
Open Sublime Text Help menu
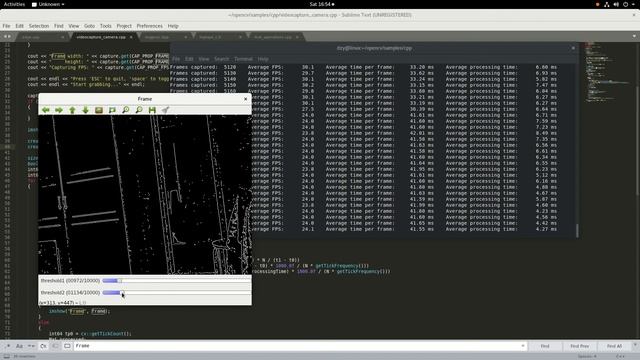pyautogui.click(x=173, y=26)
